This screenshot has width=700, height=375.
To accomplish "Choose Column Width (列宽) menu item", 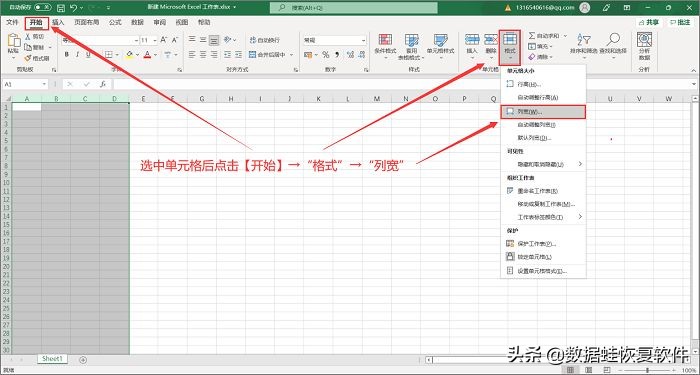I will 543,112.
